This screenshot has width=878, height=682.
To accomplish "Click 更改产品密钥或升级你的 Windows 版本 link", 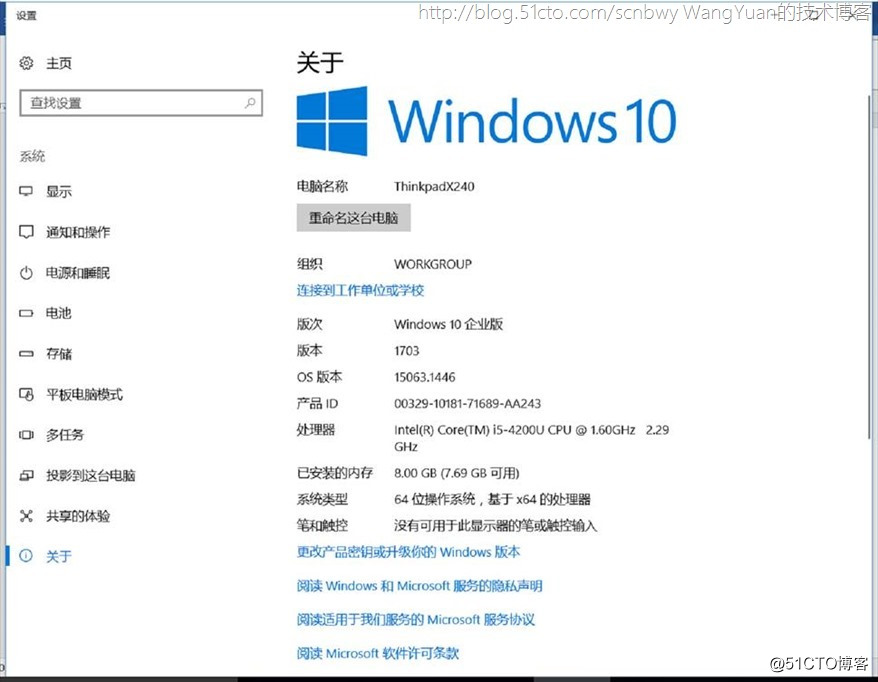I will click(408, 552).
